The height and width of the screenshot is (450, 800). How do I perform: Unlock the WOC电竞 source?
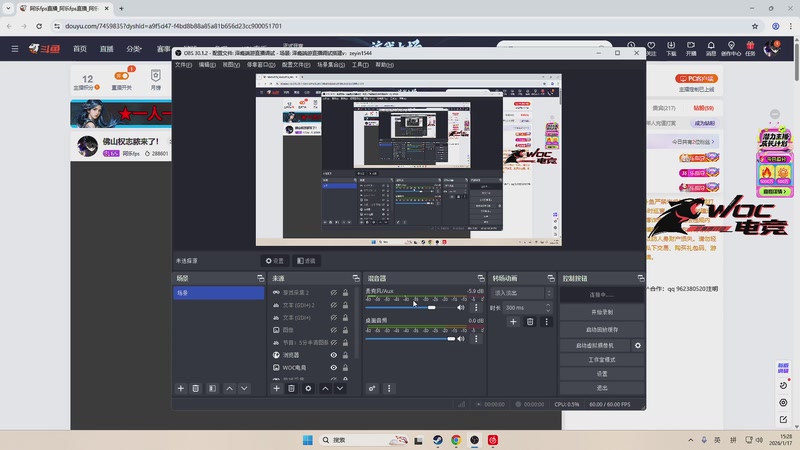point(345,367)
